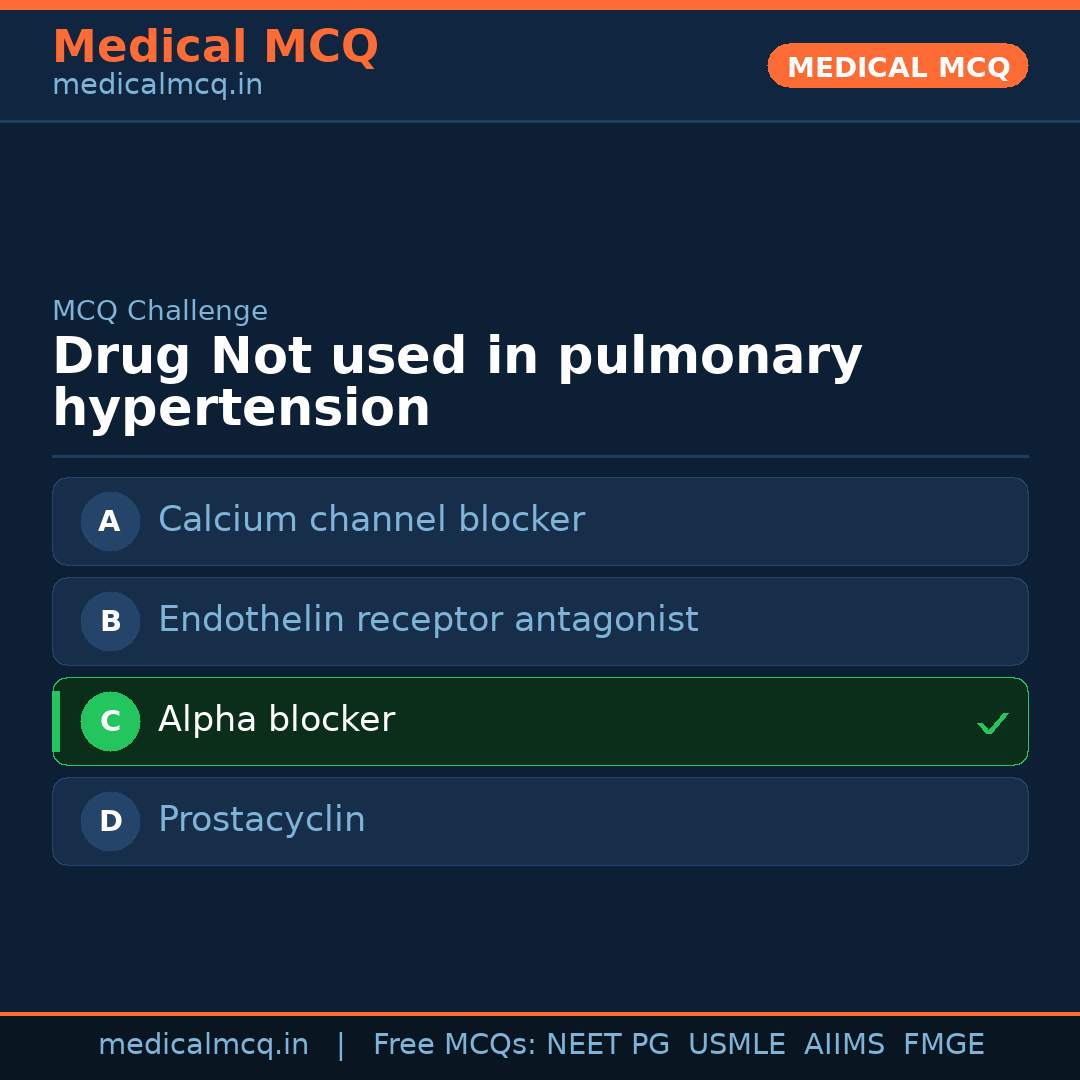
Task: Click the Medical MCQ header title
Action: (x=215, y=47)
